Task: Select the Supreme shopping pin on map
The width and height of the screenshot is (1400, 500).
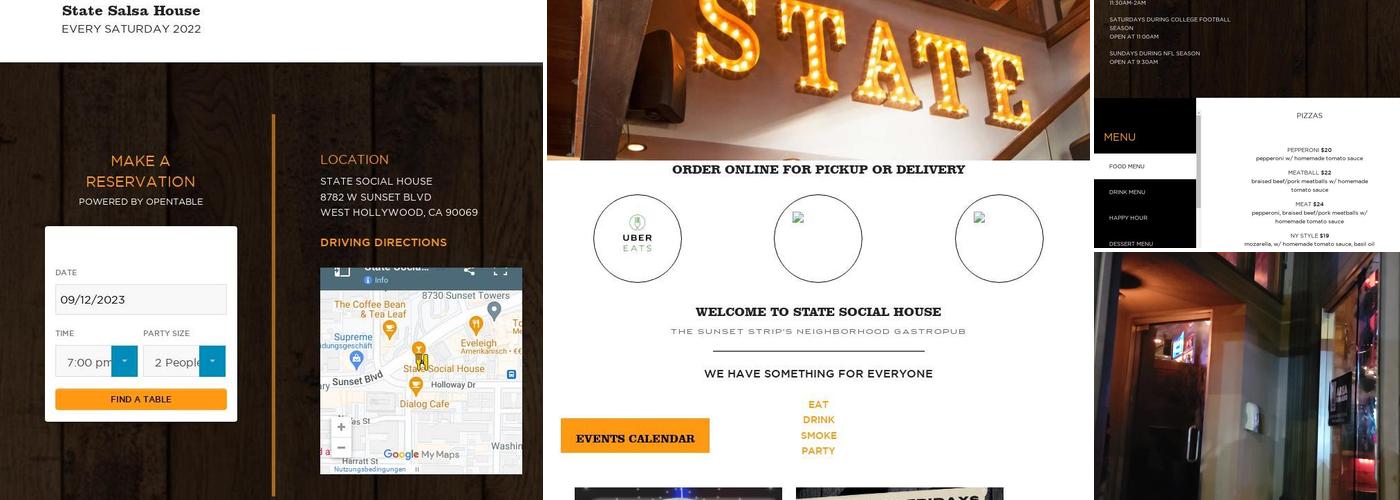Action: (x=357, y=358)
